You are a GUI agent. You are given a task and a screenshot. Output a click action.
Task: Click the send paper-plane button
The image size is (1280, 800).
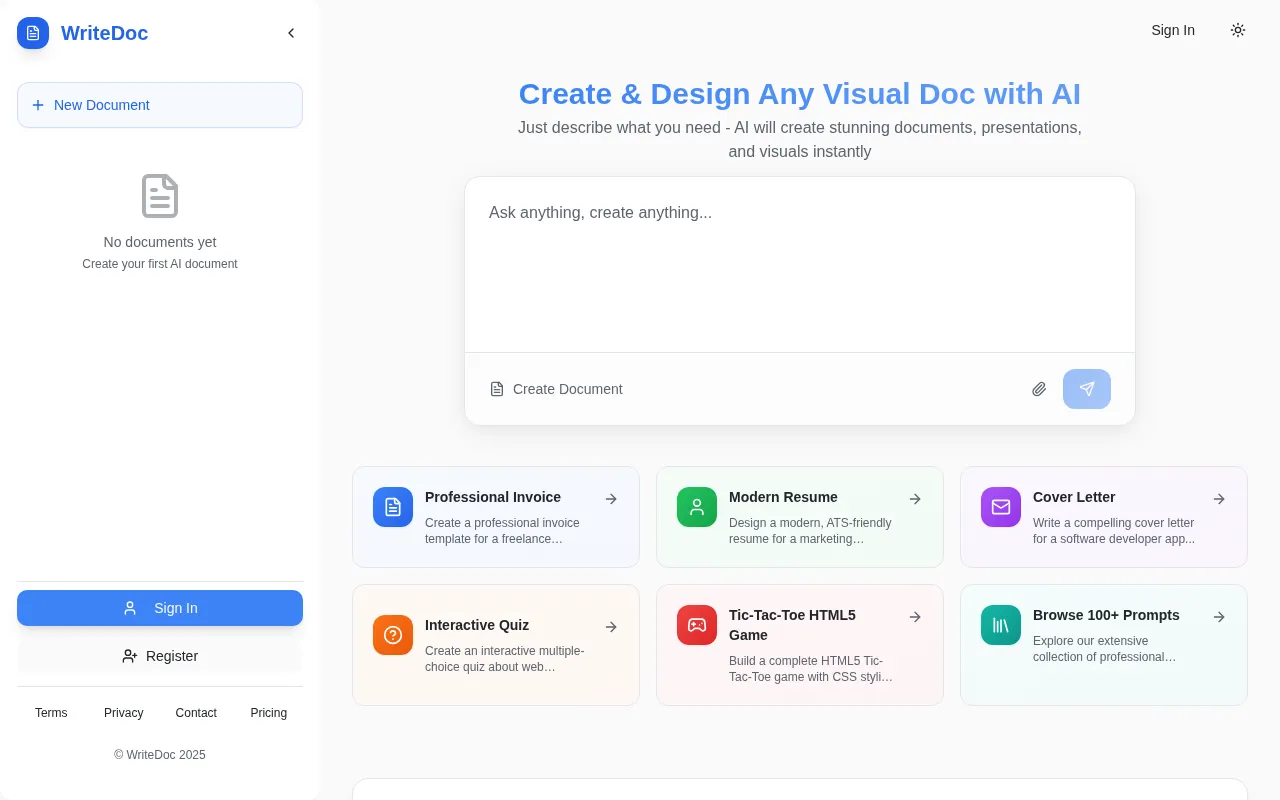(x=1087, y=389)
